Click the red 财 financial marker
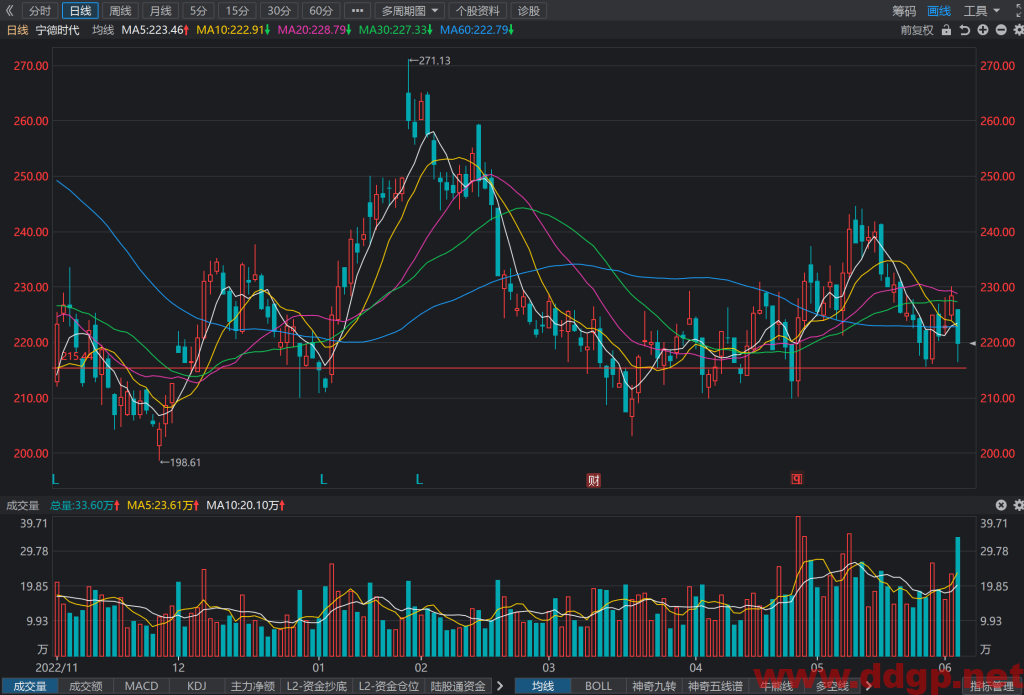This screenshot has height=695, width=1024. click(593, 480)
